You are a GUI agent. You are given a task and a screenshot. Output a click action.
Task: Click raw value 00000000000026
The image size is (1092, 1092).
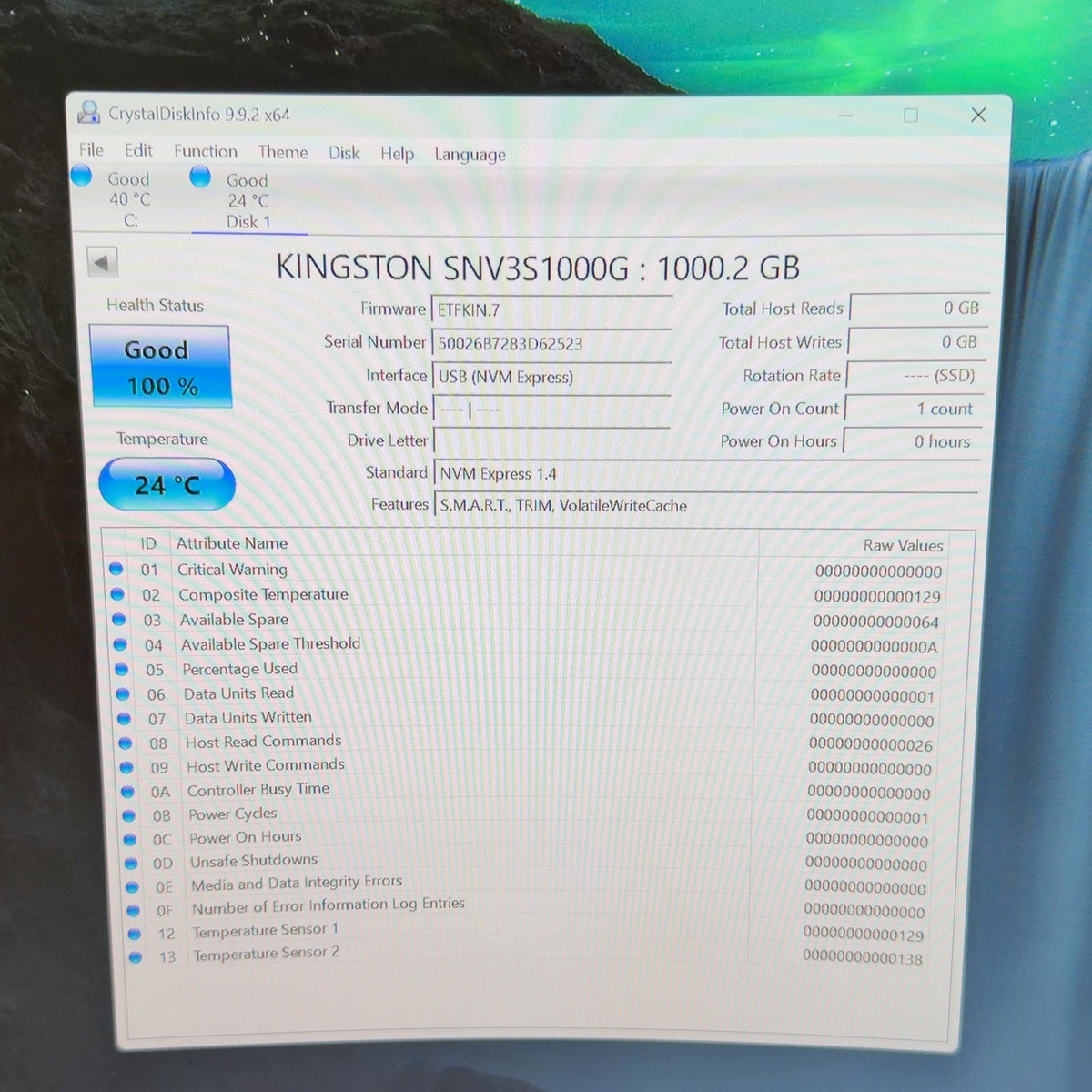click(x=871, y=744)
